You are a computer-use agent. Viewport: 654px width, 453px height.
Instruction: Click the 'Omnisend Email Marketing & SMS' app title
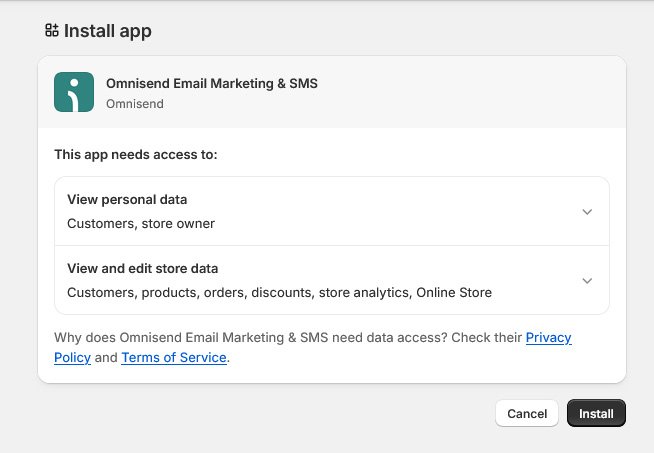coord(212,83)
